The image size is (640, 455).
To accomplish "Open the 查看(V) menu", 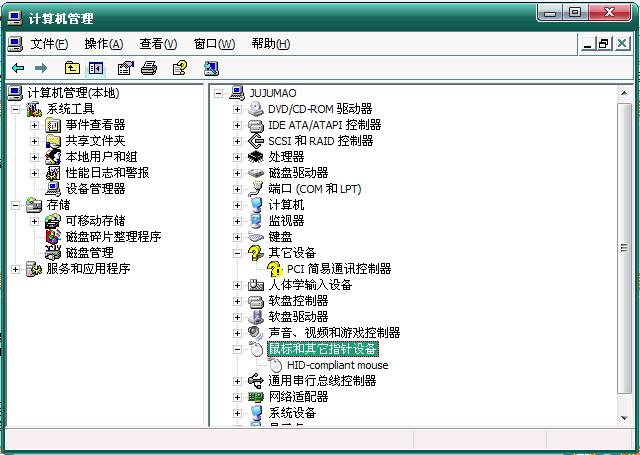I will coord(158,44).
